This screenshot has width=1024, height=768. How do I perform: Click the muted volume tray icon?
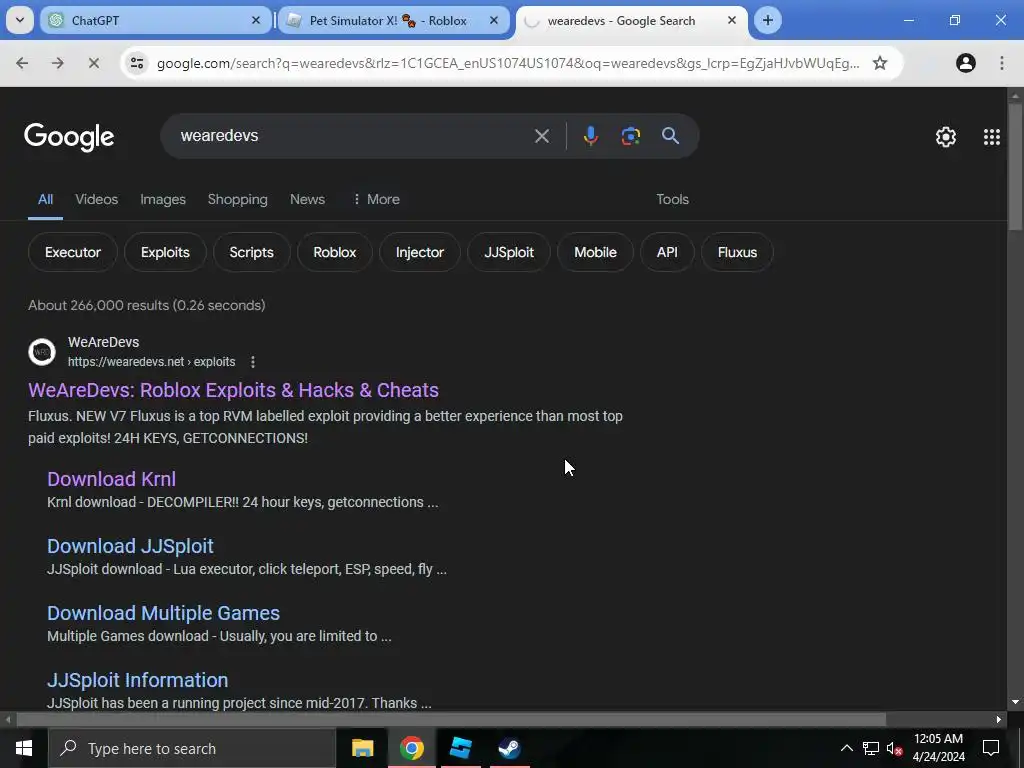(894, 748)
